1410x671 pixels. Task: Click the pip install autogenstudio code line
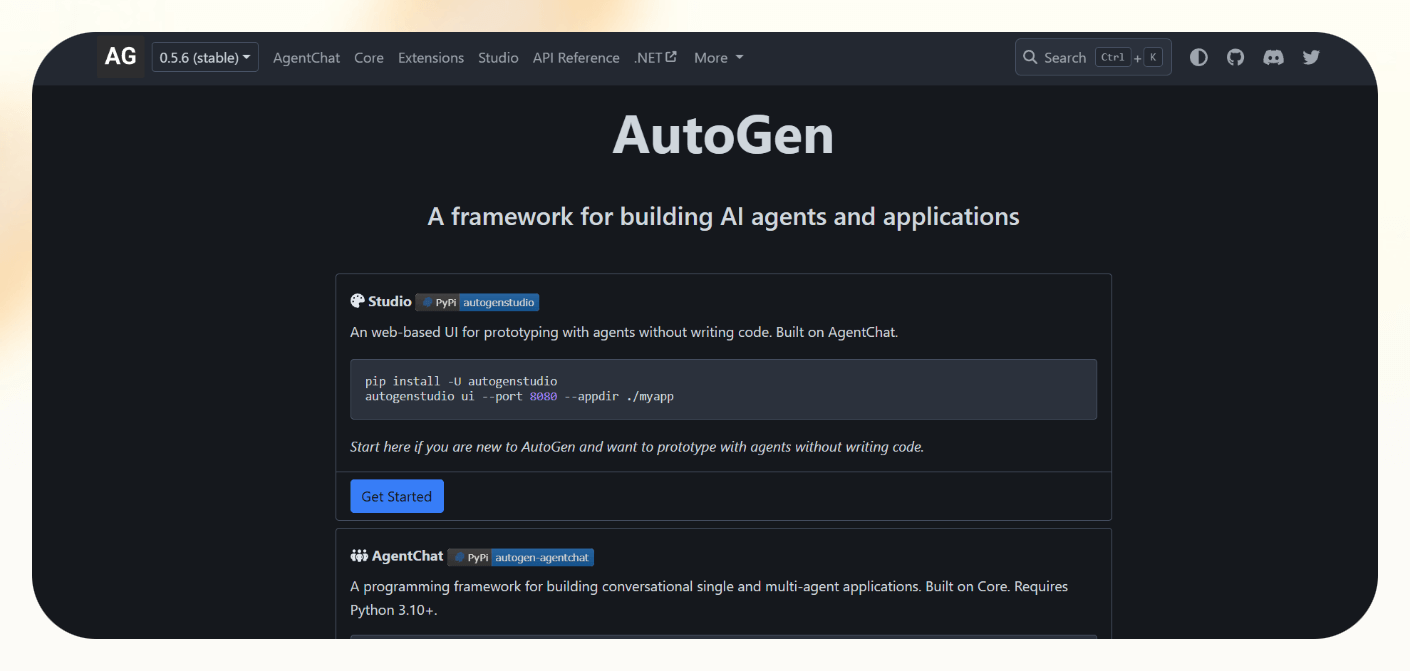click(x=461, y=381)
